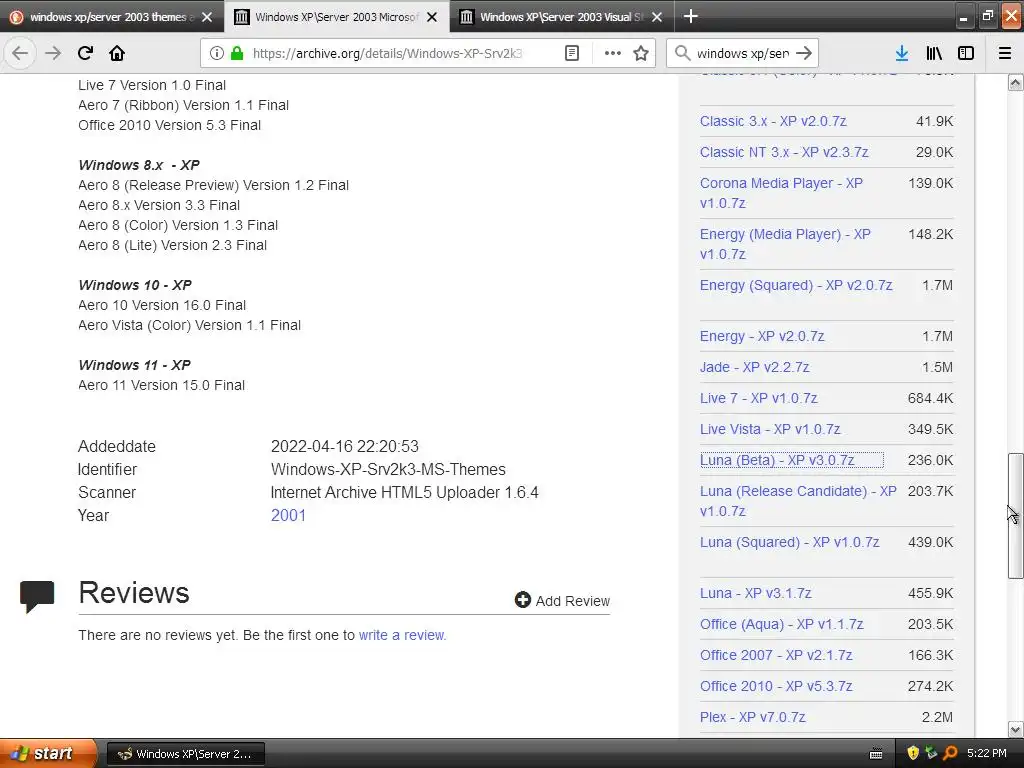Click the scrollbar down arrow

click(x=1016, y=729)
